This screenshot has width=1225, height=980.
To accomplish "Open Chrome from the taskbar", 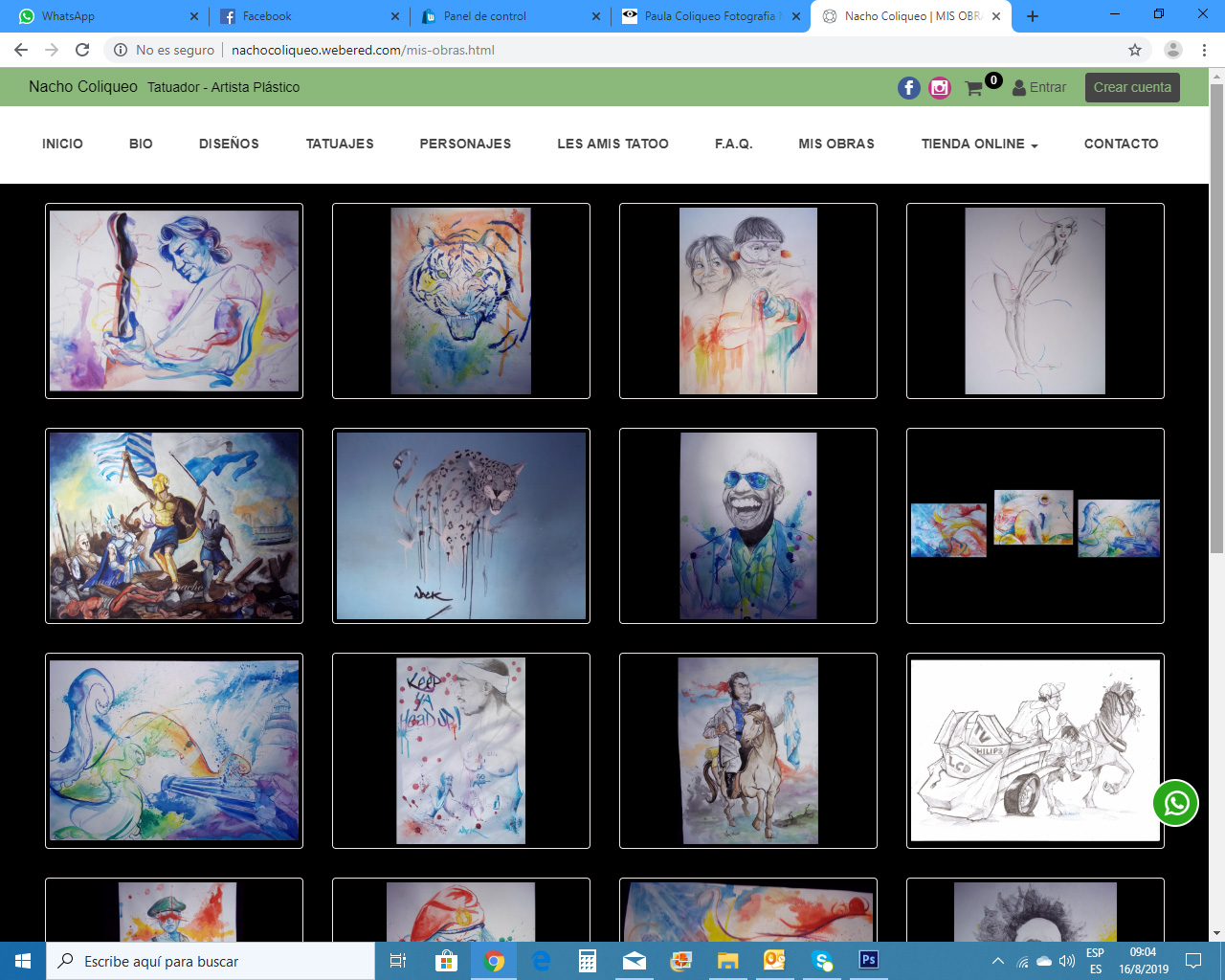I will point(494,961).
